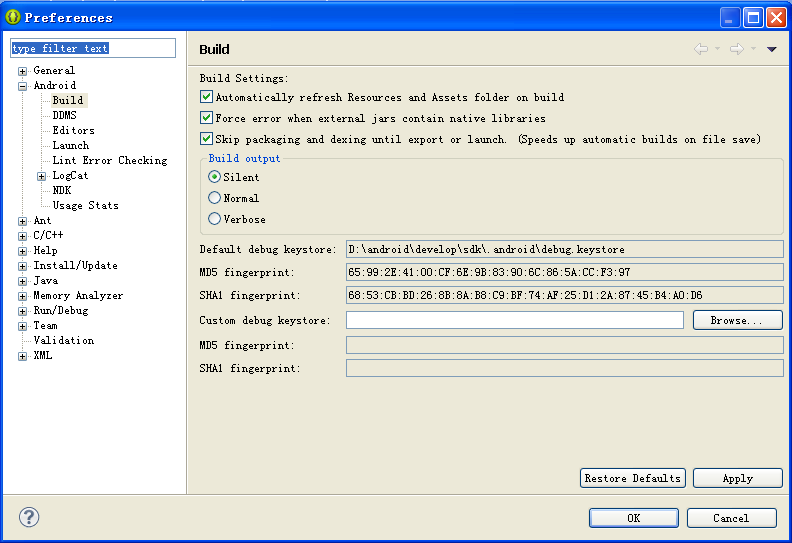792x543 pixels.
Task: Click the default MD5 fingerprint value field
Action: coord(565,272)
